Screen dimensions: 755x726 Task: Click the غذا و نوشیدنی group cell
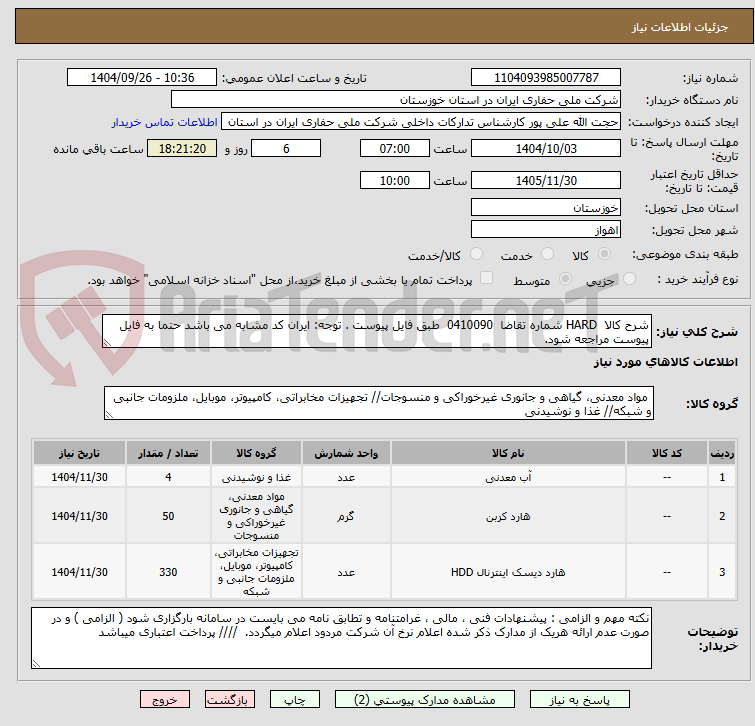pyautogui.click(x=256, y=477)
